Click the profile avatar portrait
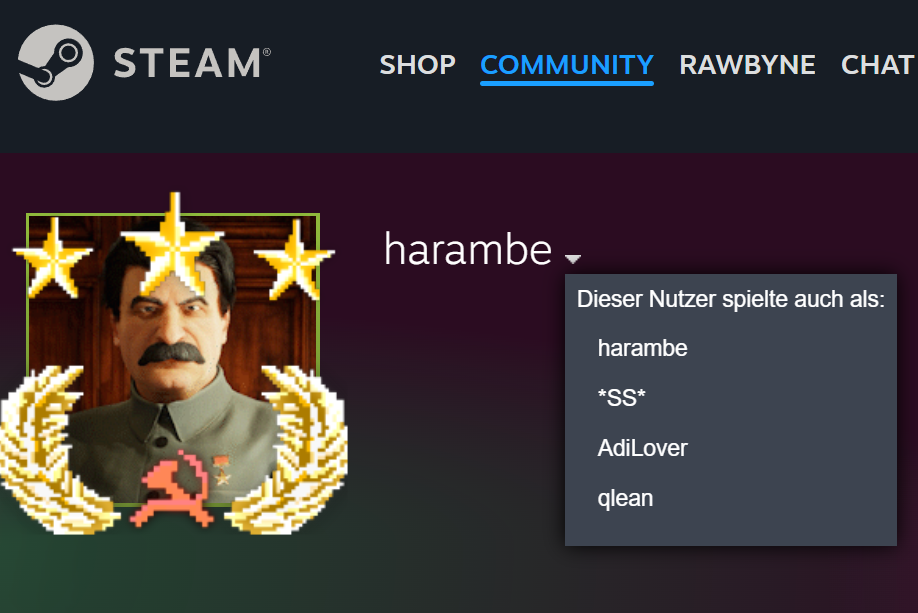 tap(173, 359)
